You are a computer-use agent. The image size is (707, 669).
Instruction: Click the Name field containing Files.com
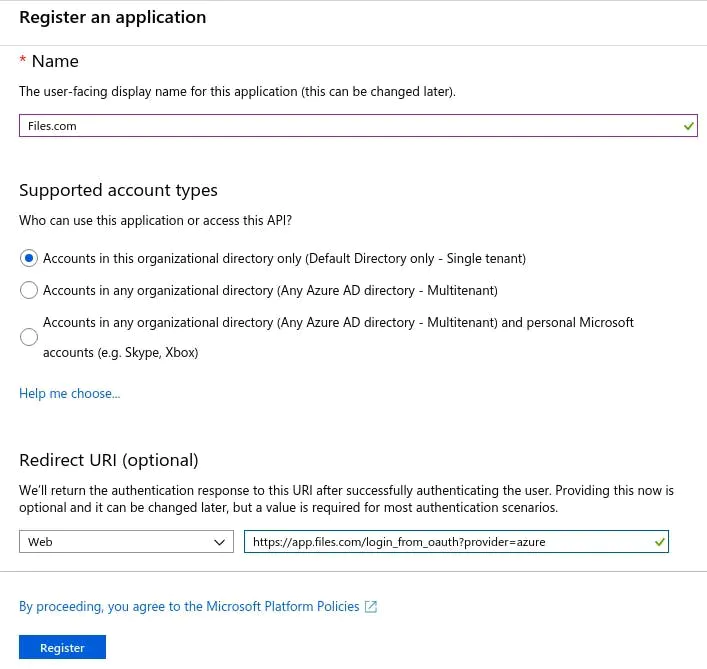point(358,126)
